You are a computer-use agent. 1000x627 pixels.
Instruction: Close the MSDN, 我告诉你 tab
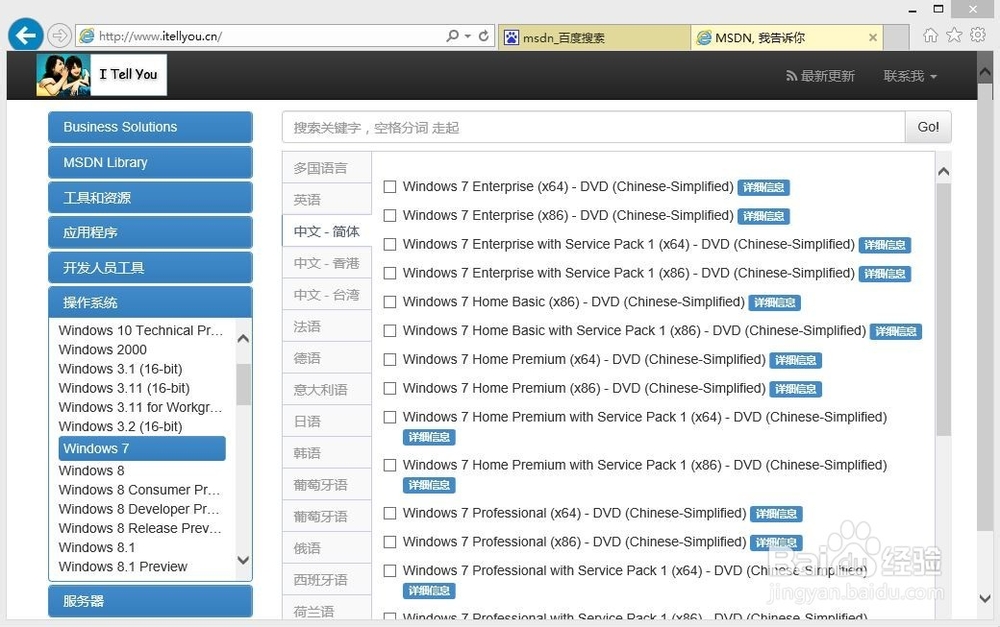click(x=872, y=38)
